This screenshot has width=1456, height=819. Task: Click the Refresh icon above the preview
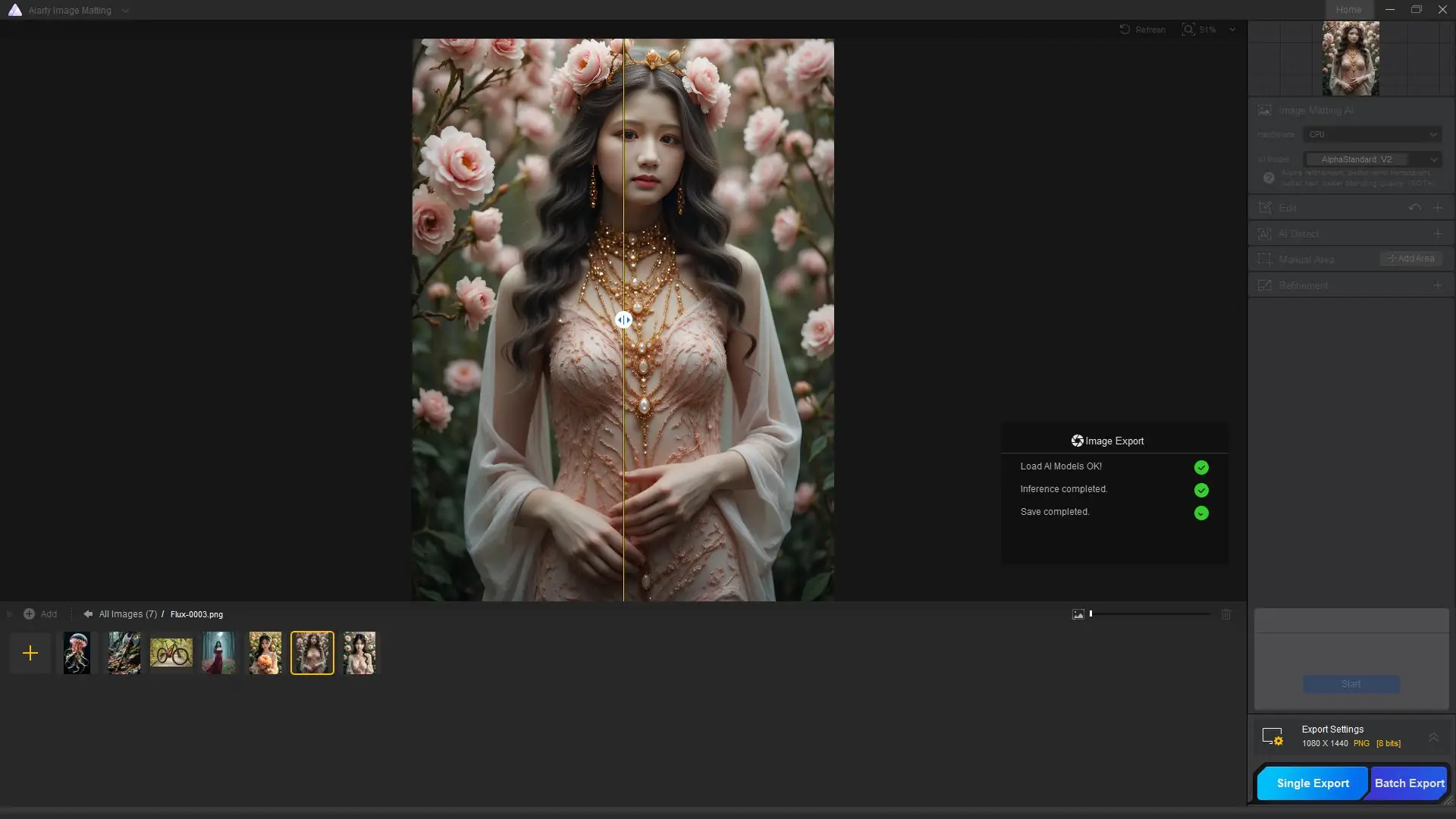(x=1125, y=30)
